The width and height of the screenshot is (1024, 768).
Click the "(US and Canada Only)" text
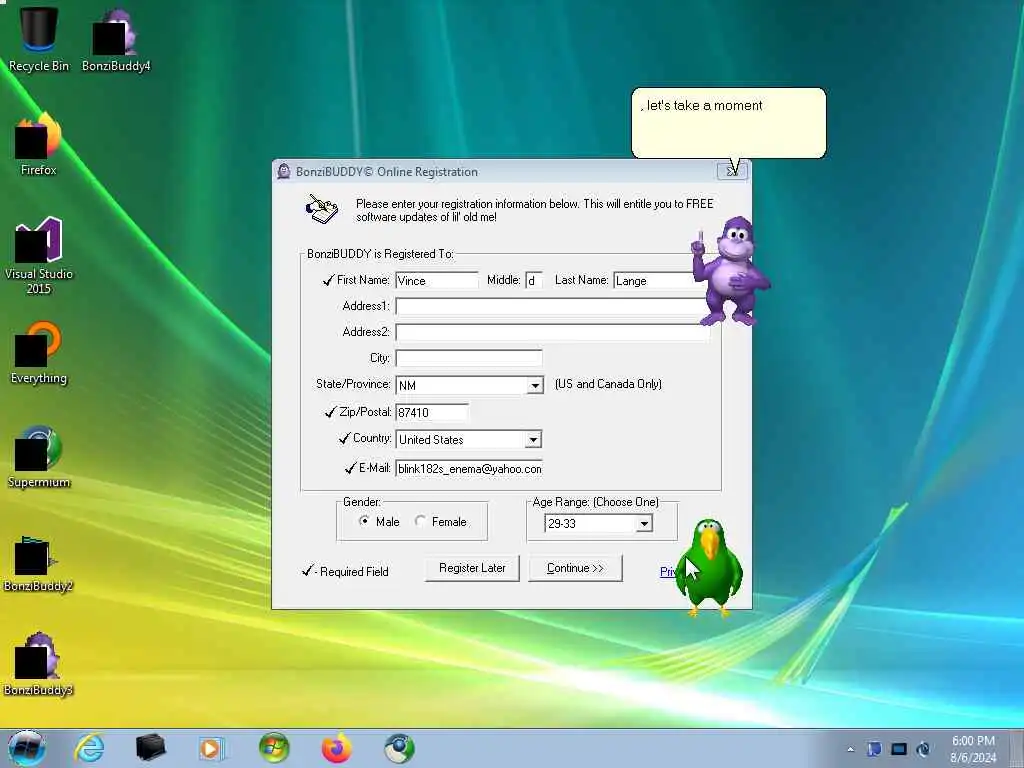tap(608, 384)
